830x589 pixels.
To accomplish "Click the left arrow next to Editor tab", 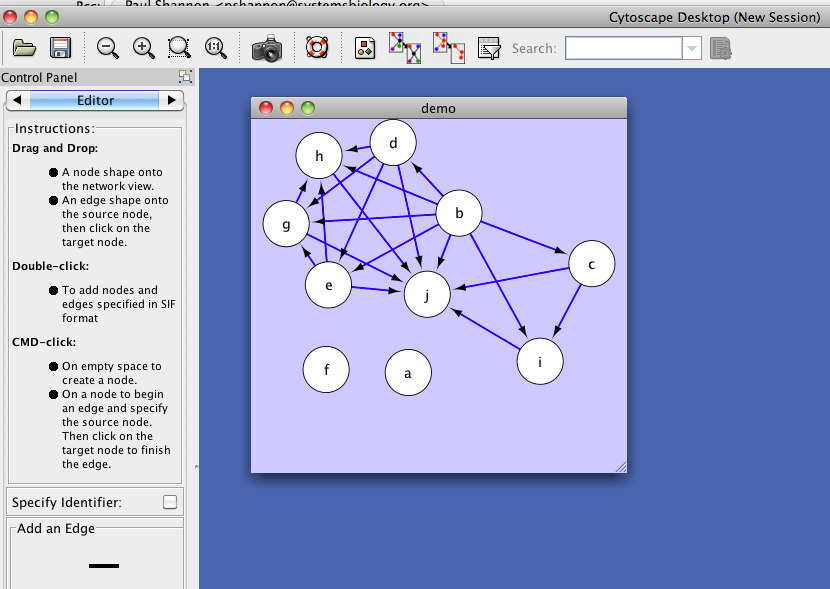I will 18,100.
